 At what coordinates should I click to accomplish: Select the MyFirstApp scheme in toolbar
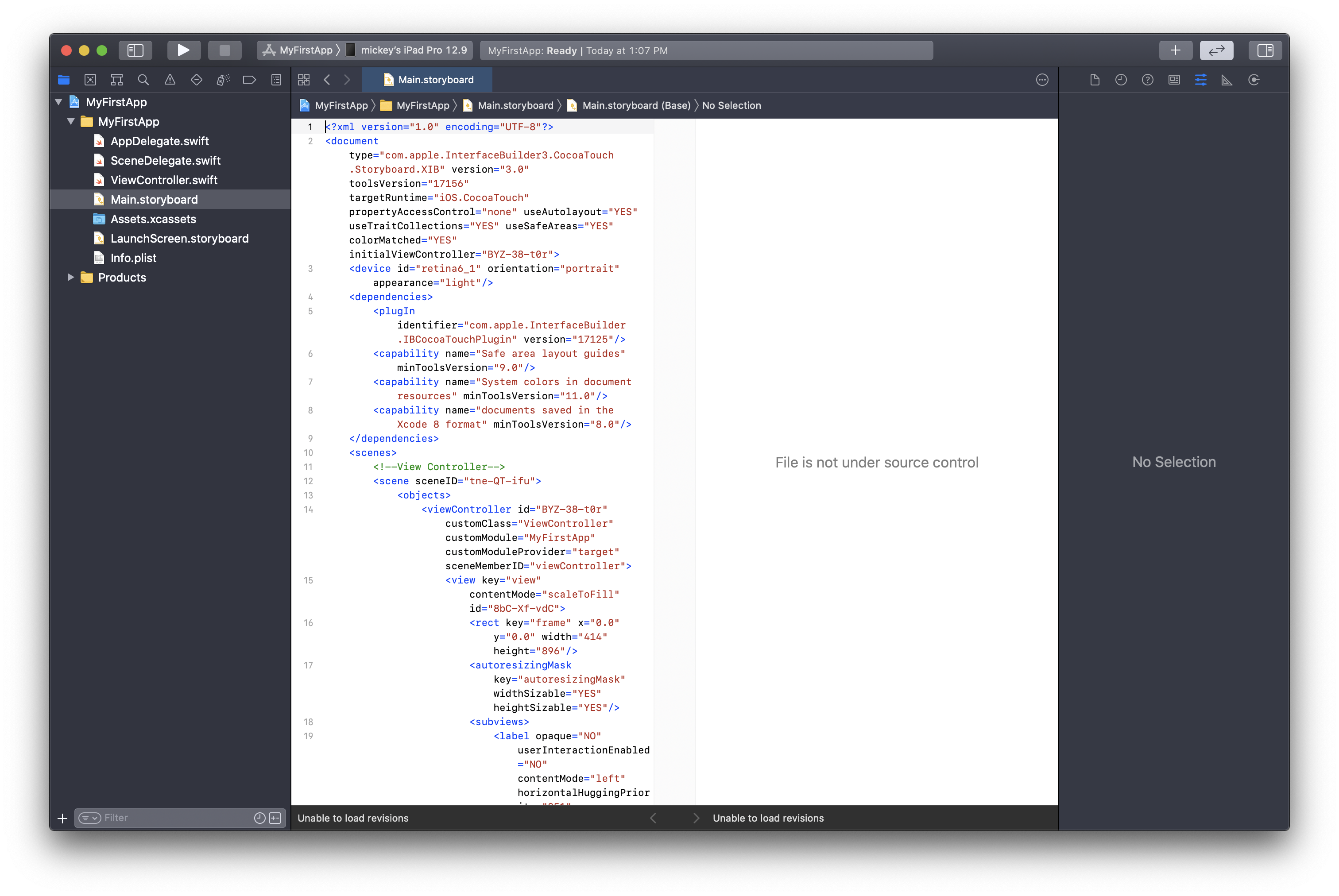click(x=298, y=50)
